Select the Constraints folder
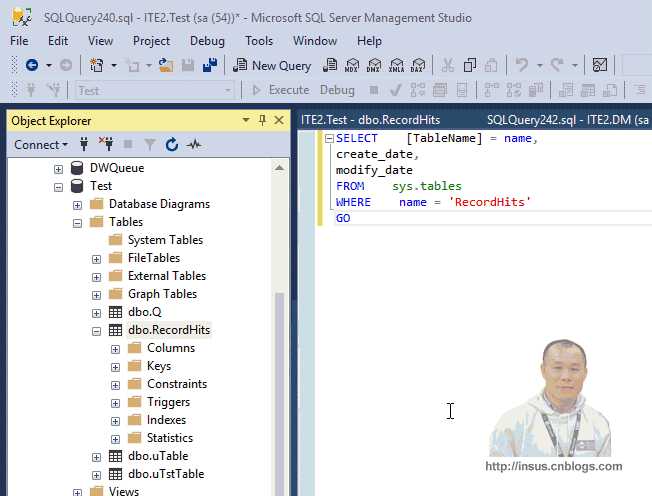 177,384
